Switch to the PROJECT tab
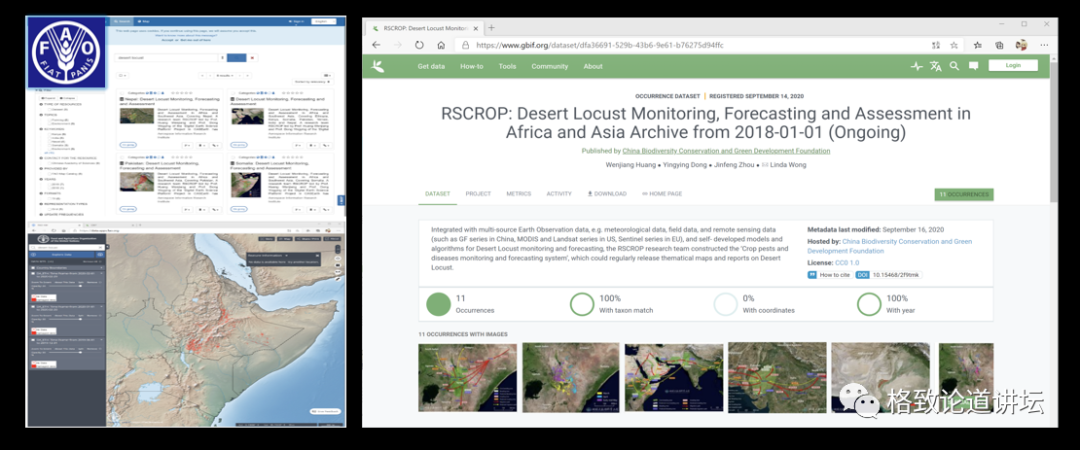The image size is (1080, 450). click(x=478, y=194)
